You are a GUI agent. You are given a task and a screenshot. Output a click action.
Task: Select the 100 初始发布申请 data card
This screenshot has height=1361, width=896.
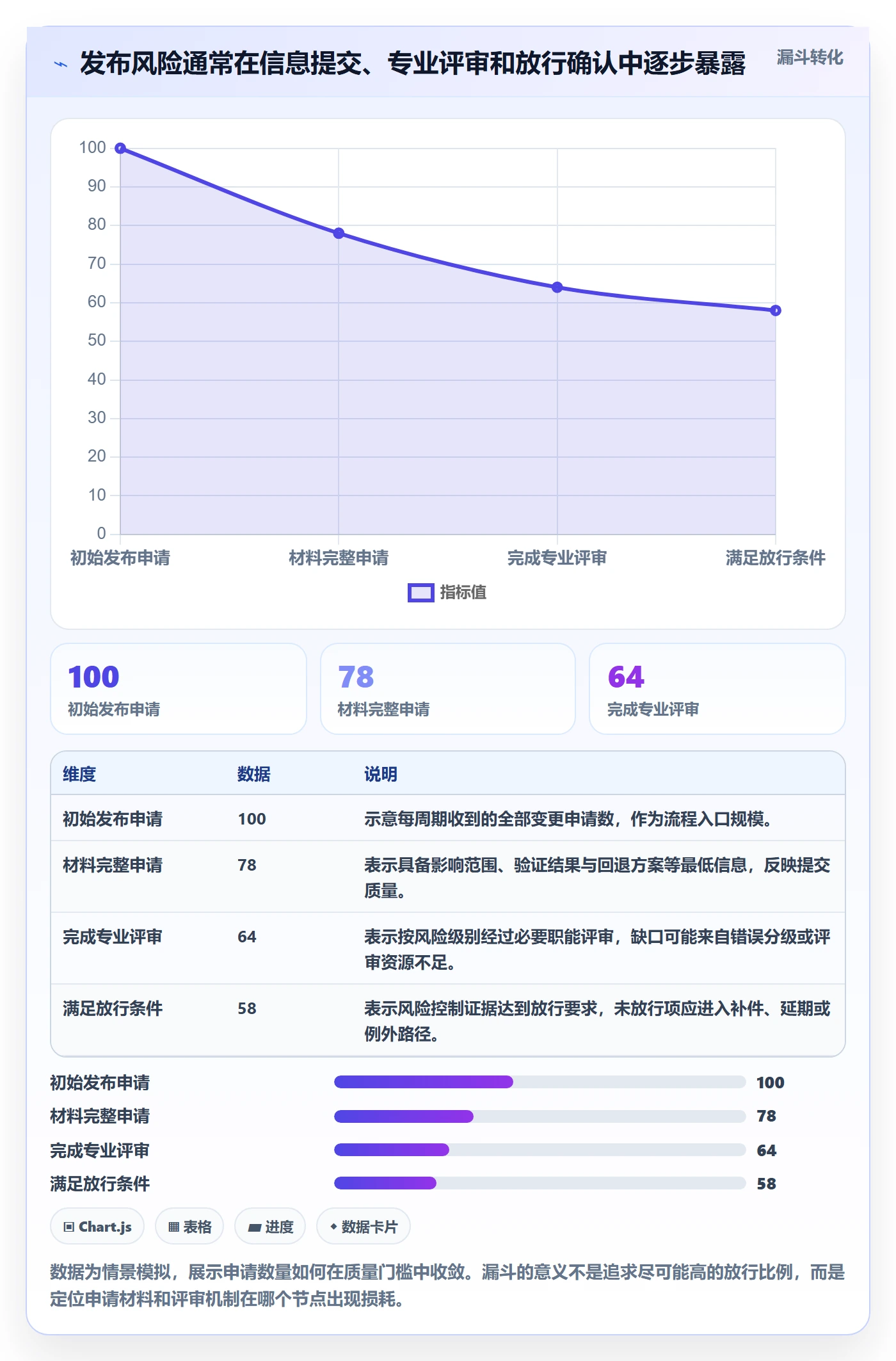[x=179, y=689]
